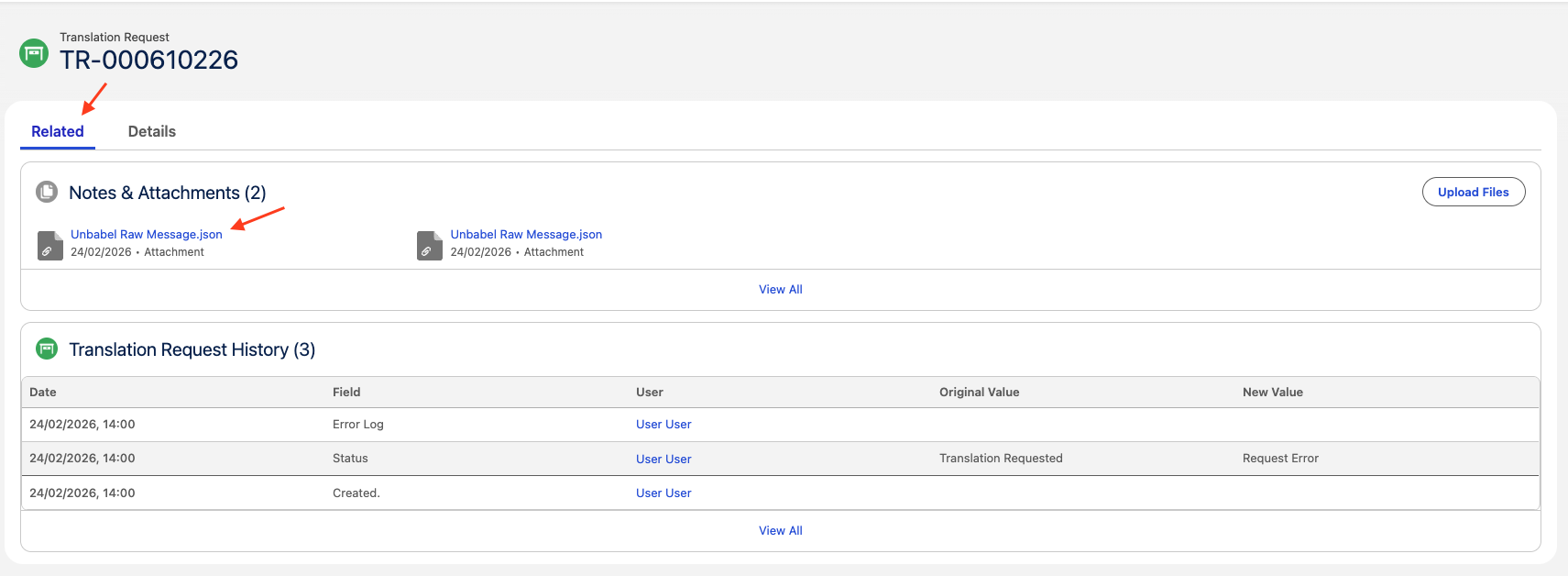Viewport: 1568px width, 576px height.
Task: Click the Upload Files button
Action: [1474, 192]
